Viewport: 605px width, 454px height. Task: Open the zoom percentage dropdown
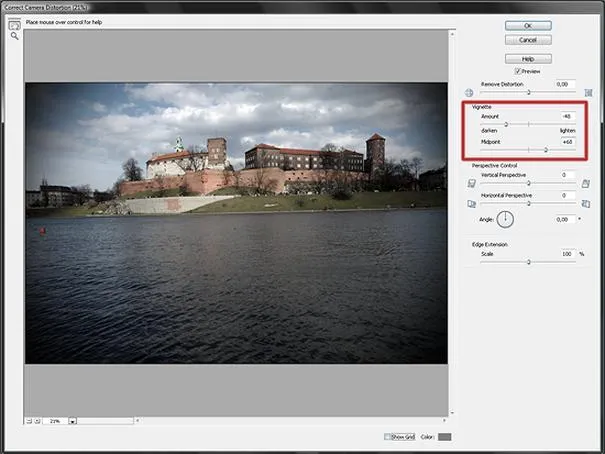[73, 421]
